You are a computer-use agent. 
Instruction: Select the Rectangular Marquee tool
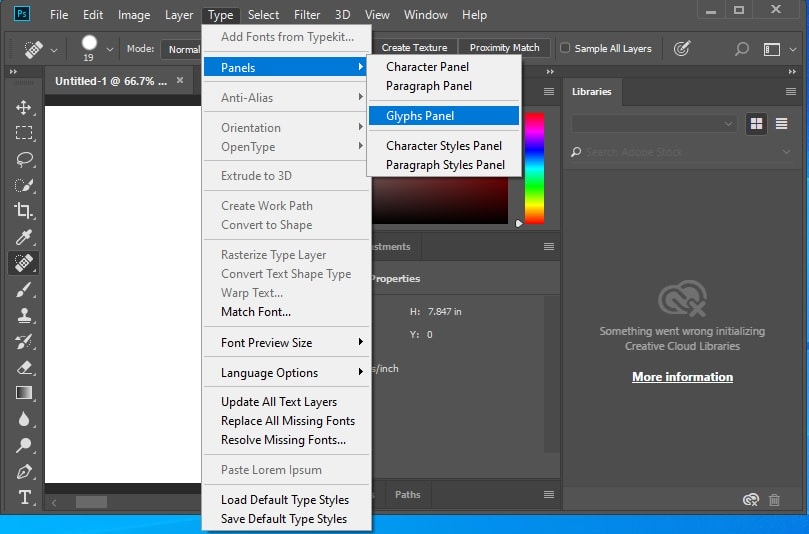(23, 133)
